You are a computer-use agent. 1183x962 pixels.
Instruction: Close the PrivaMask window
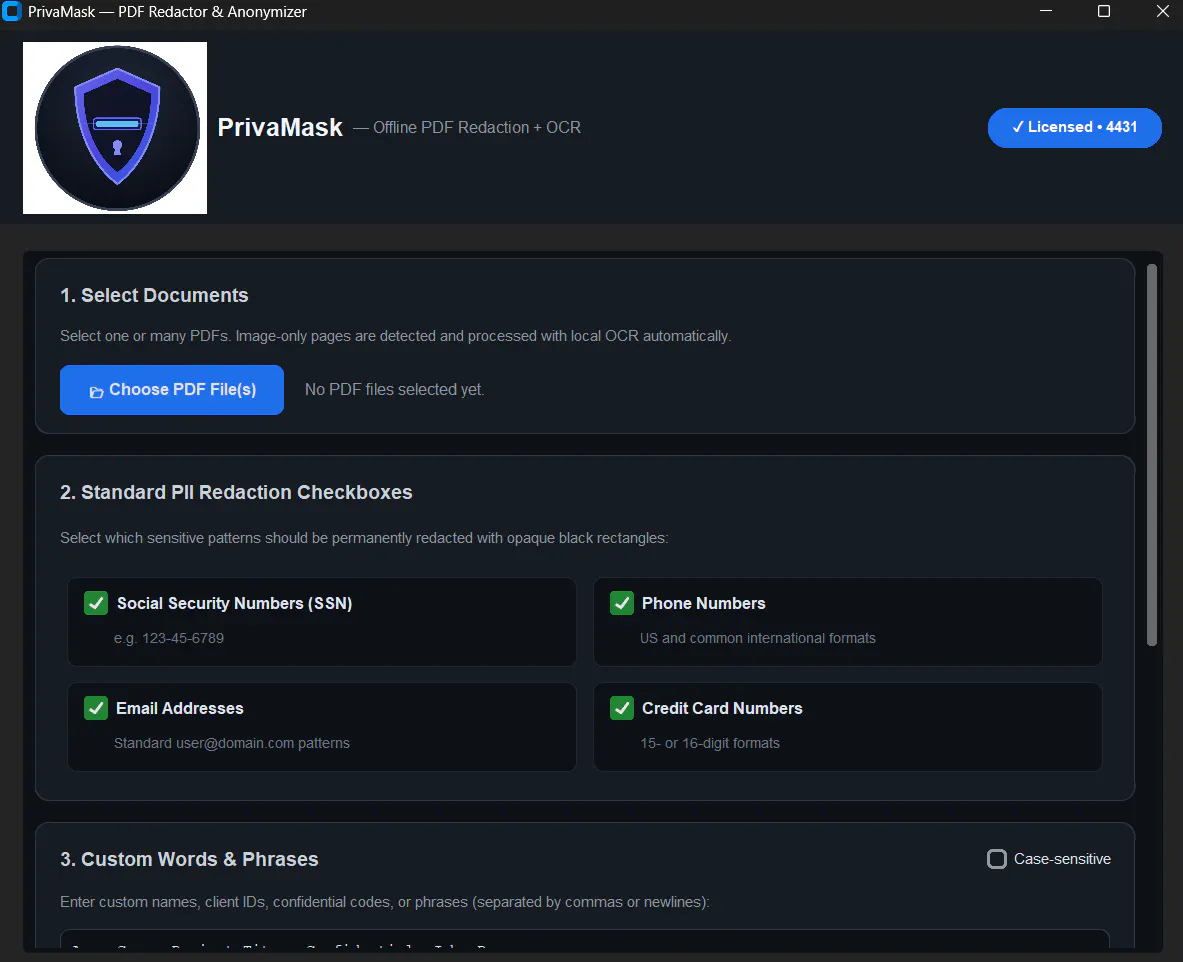pos(1163,11)
